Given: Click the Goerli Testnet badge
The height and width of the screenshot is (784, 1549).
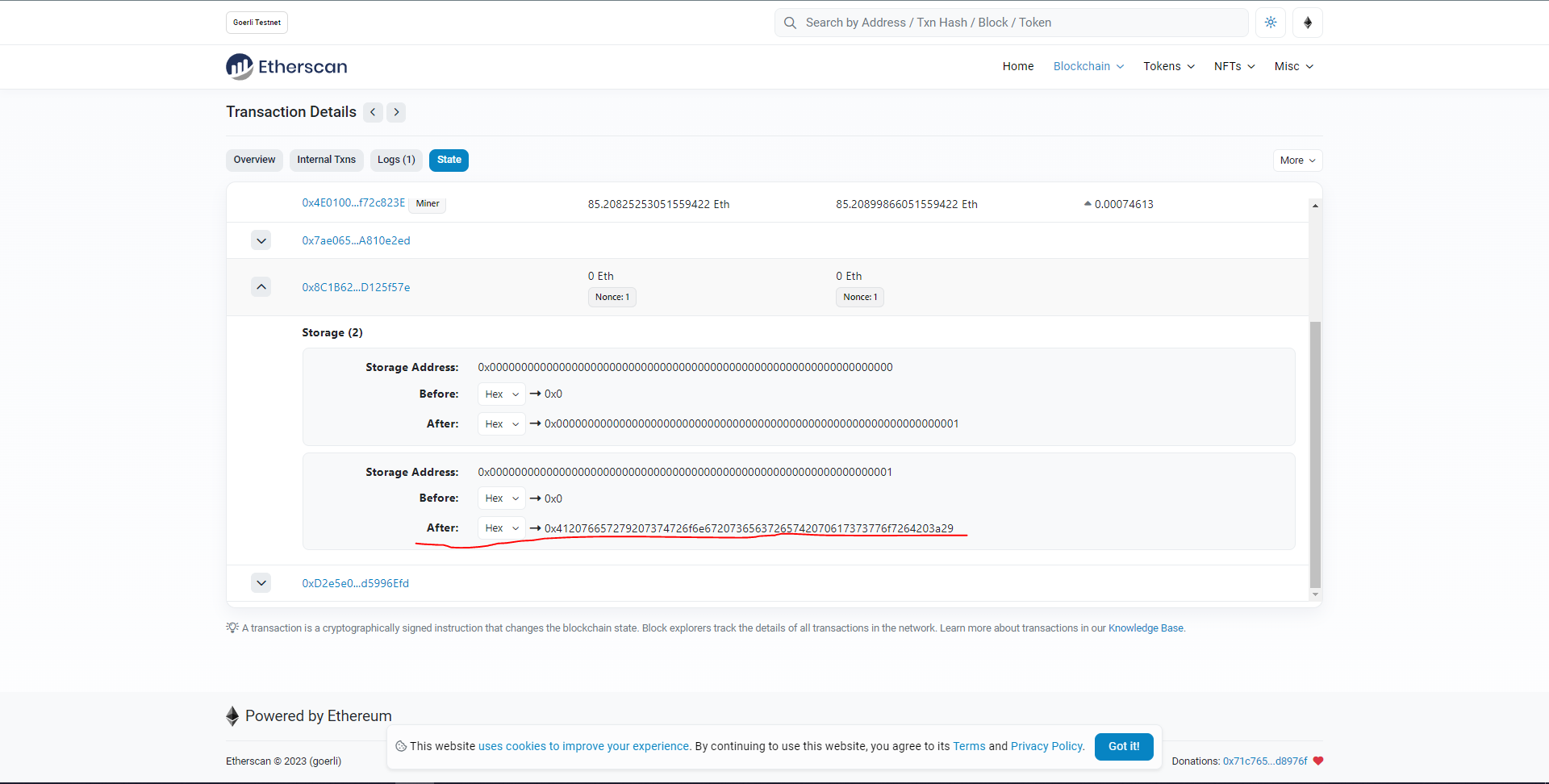Looking at the screenshot, I should pos(257,23).
